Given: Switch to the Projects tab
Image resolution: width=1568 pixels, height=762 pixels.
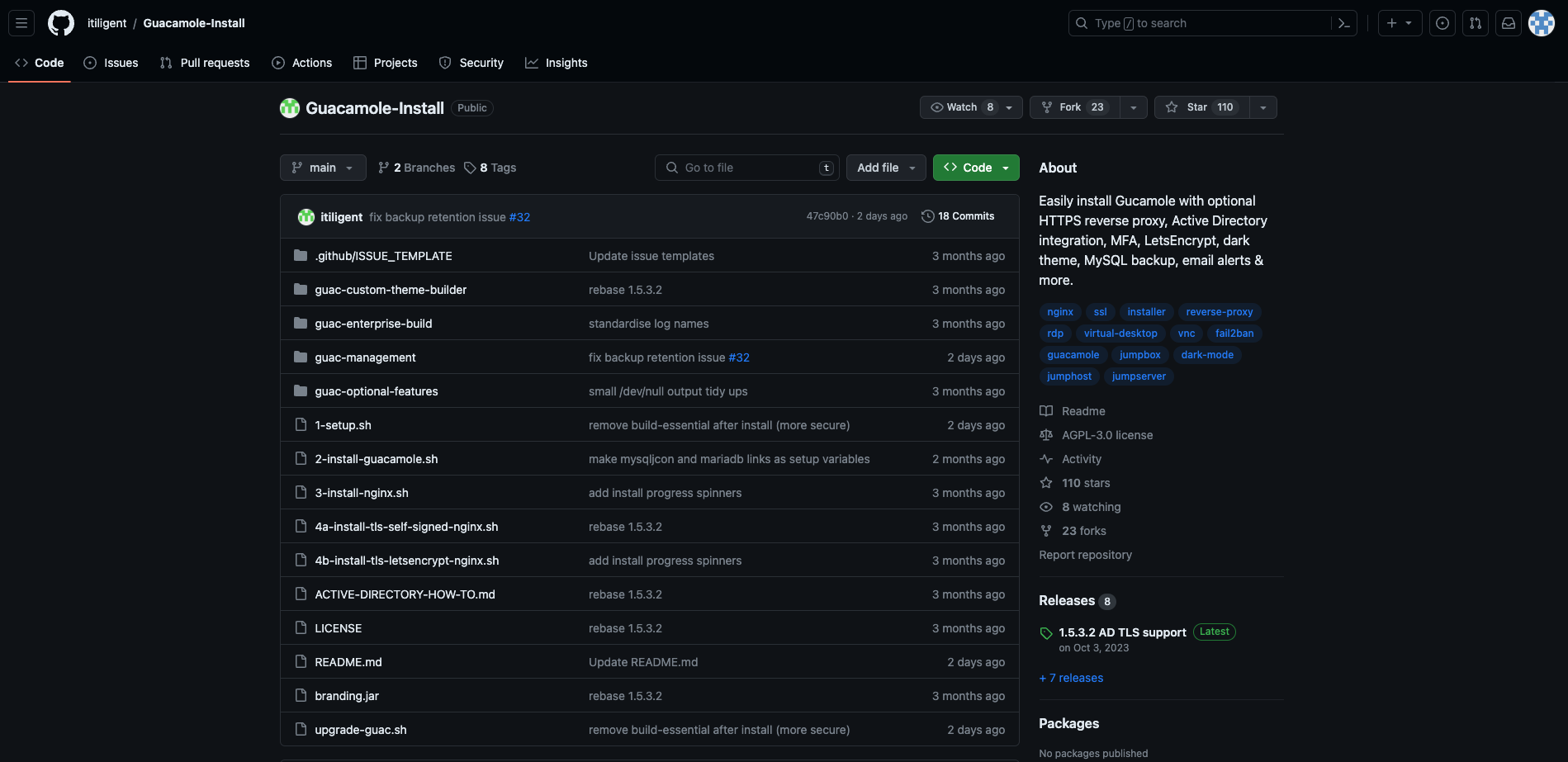Looking at the screenshot, I should coord(386,63).
